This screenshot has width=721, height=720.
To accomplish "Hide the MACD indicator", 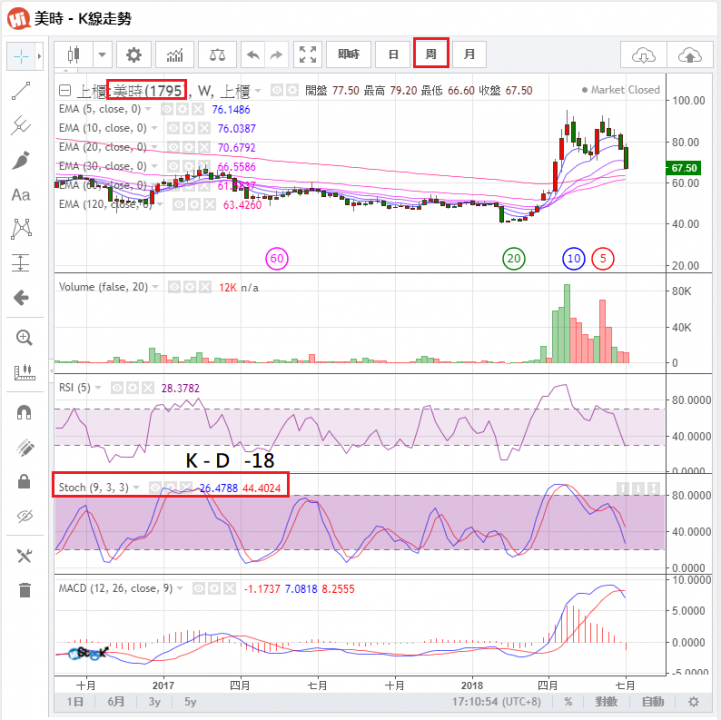I will pyautogui.click(x=199, y=589).
